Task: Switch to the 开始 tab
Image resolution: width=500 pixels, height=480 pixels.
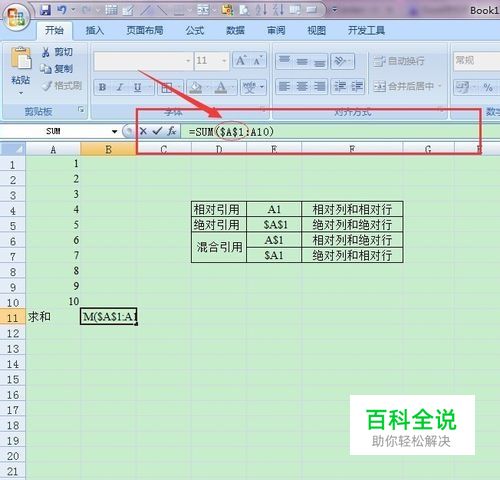Action: pyautogui.click(x=54, y=30)
